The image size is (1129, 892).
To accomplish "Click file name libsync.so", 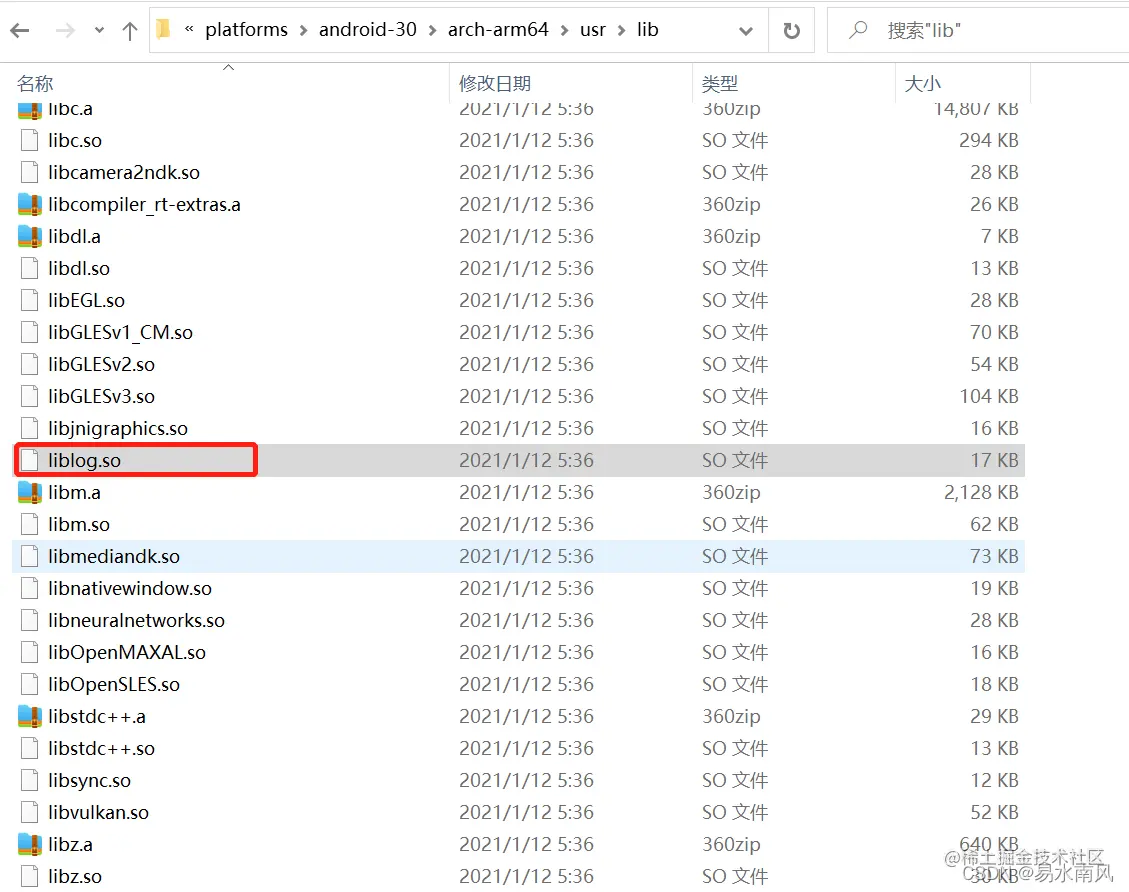I will click(x=89, y=780).
